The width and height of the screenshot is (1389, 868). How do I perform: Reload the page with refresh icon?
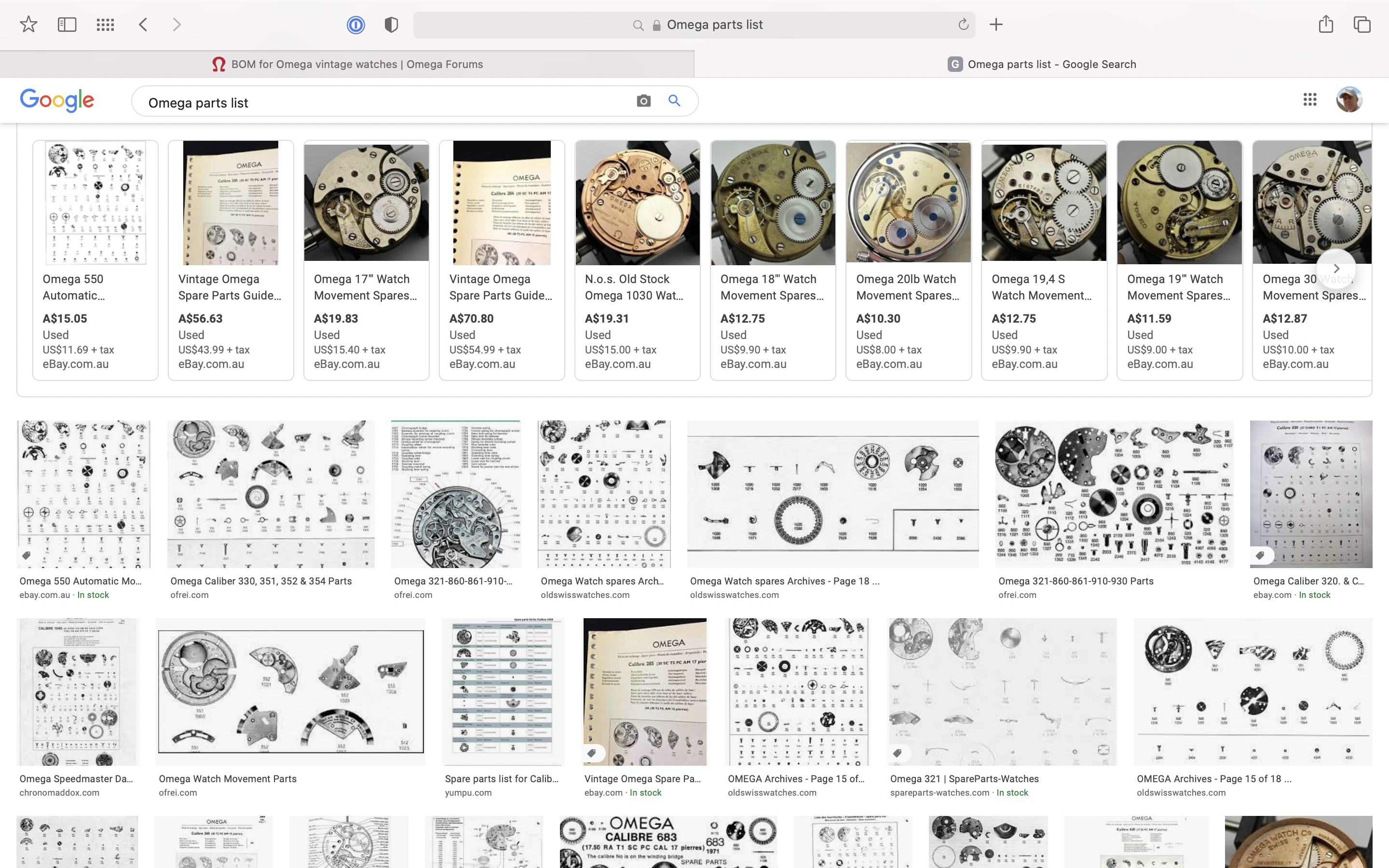click(x=963, y=25)
